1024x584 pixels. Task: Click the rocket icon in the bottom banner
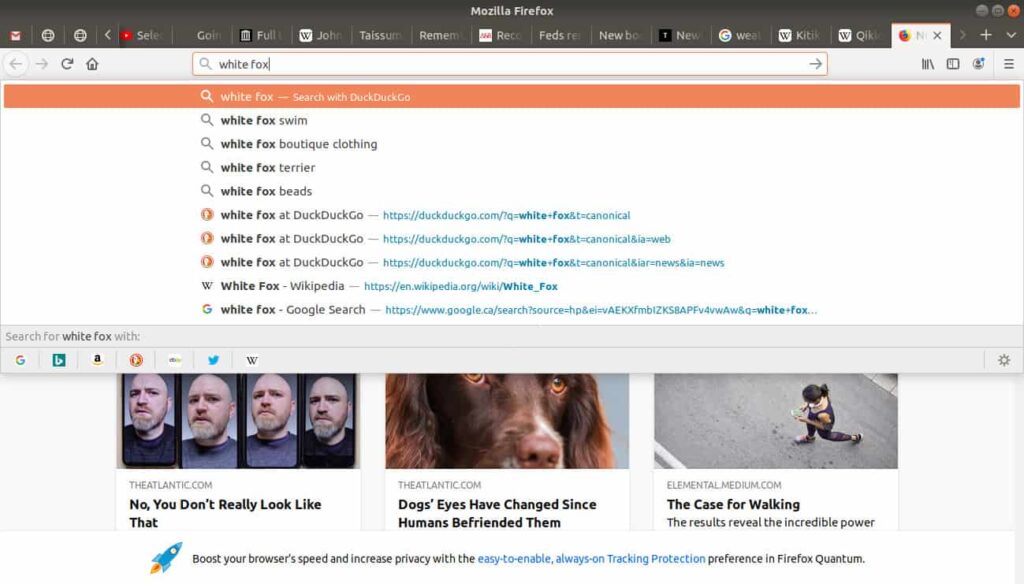click(x=166, y=558)
